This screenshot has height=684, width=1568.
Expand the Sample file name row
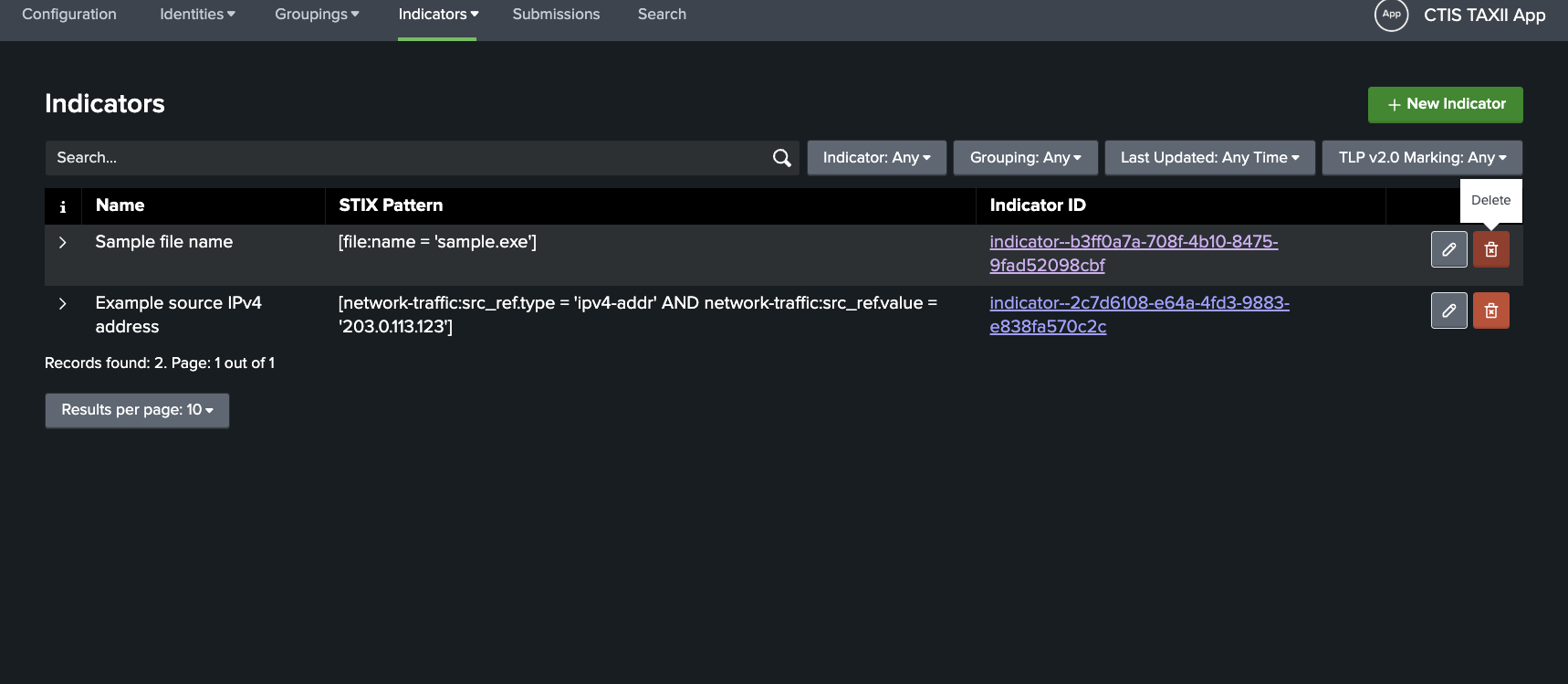[x=63, y=242]
